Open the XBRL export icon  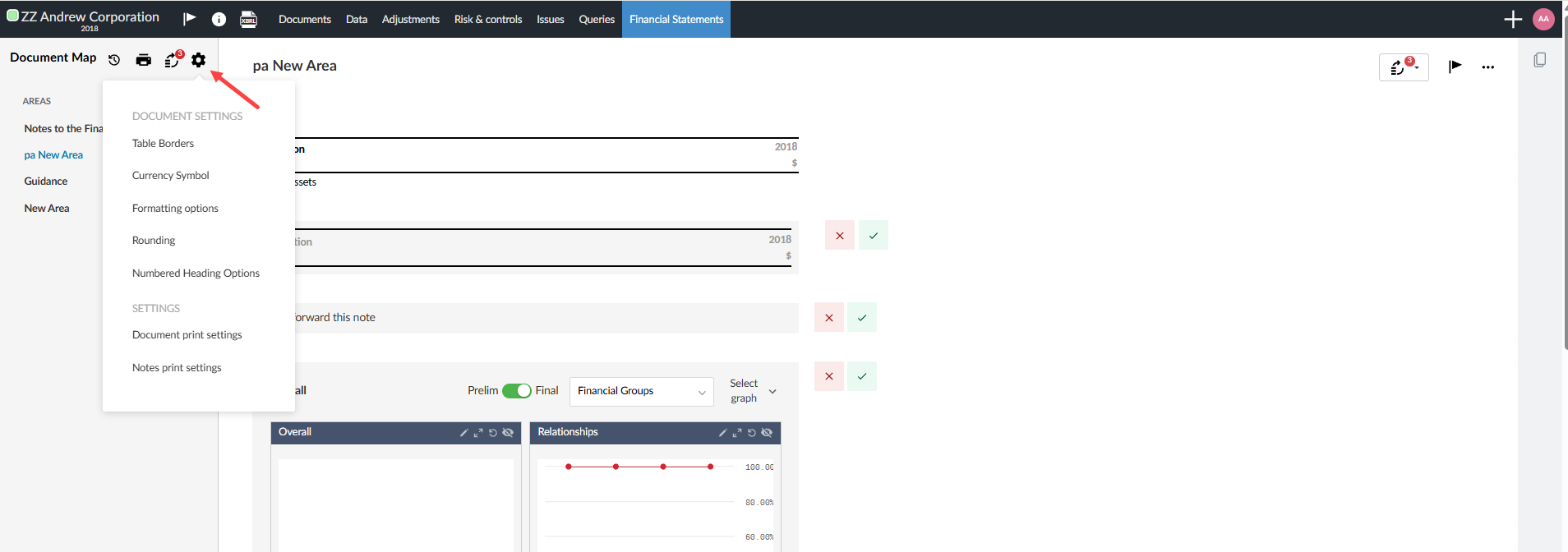tap(248, 19)
